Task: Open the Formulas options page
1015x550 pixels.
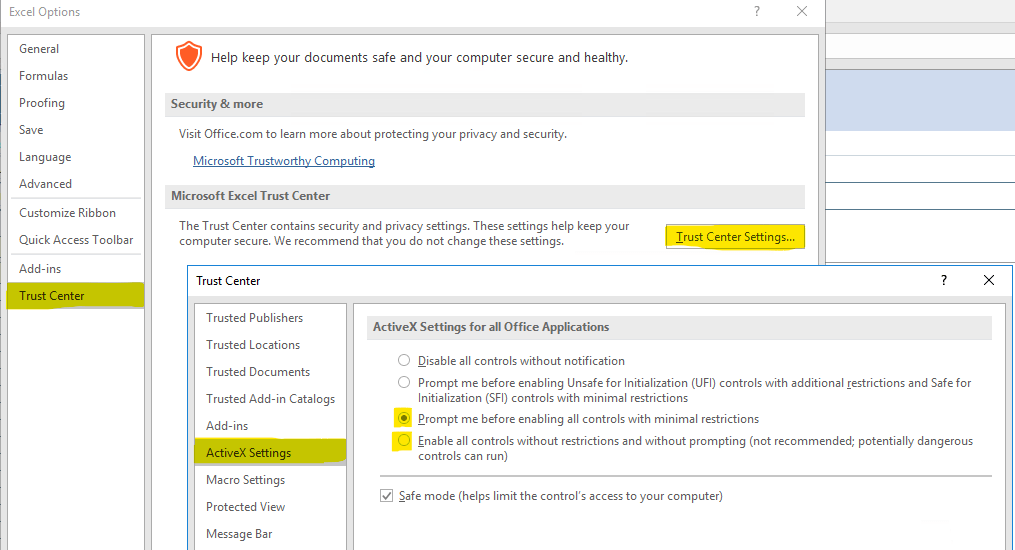Action: click(x=43, y=76)
